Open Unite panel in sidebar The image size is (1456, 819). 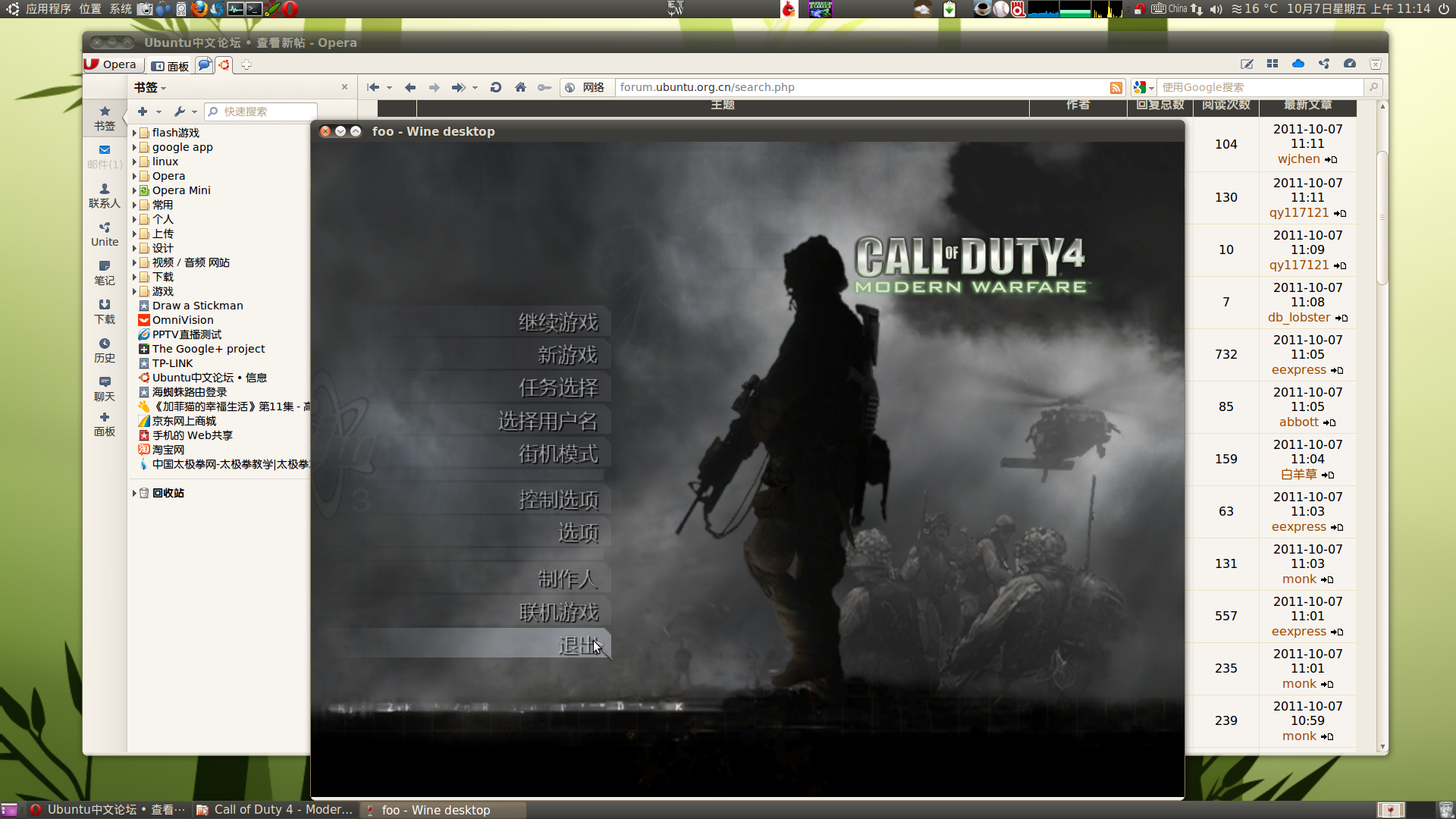pyautogui.click(x=105, y=234)
